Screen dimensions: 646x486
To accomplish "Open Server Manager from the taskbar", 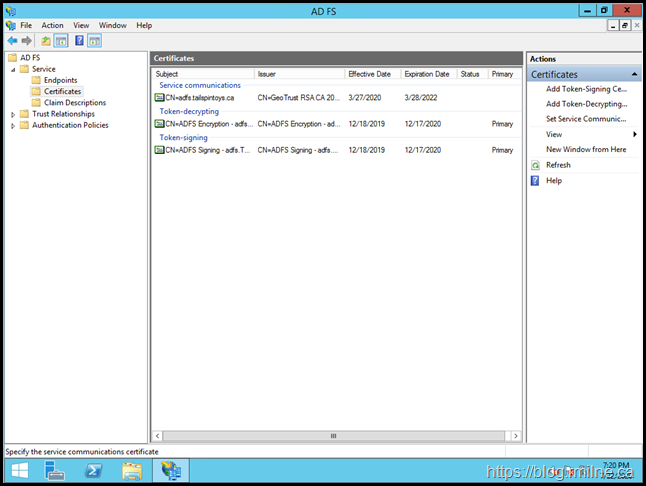I will (55, 471).
